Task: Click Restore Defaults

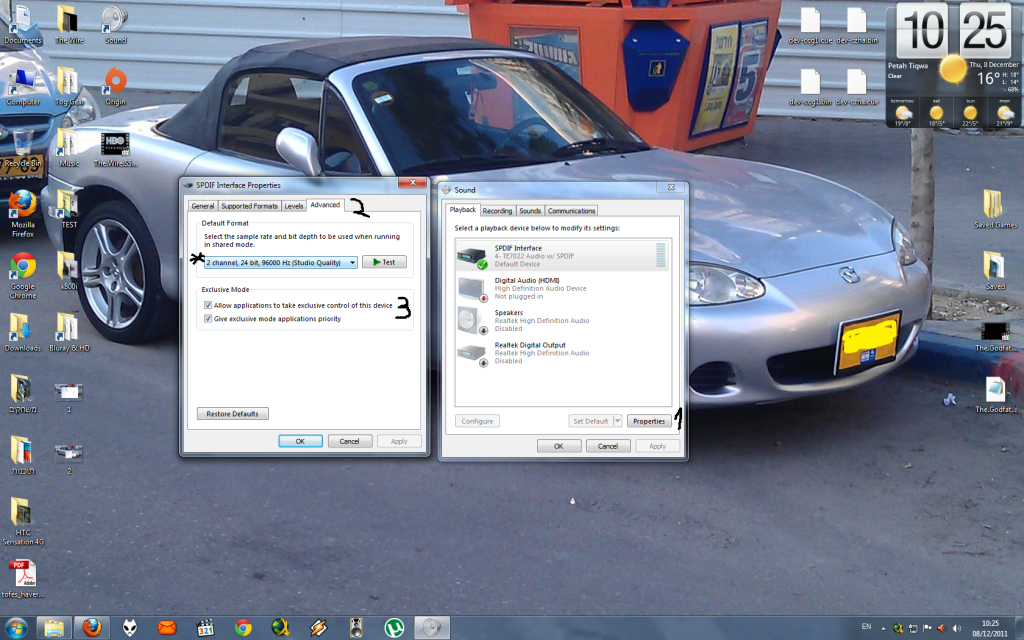Action: click(232, 414)
